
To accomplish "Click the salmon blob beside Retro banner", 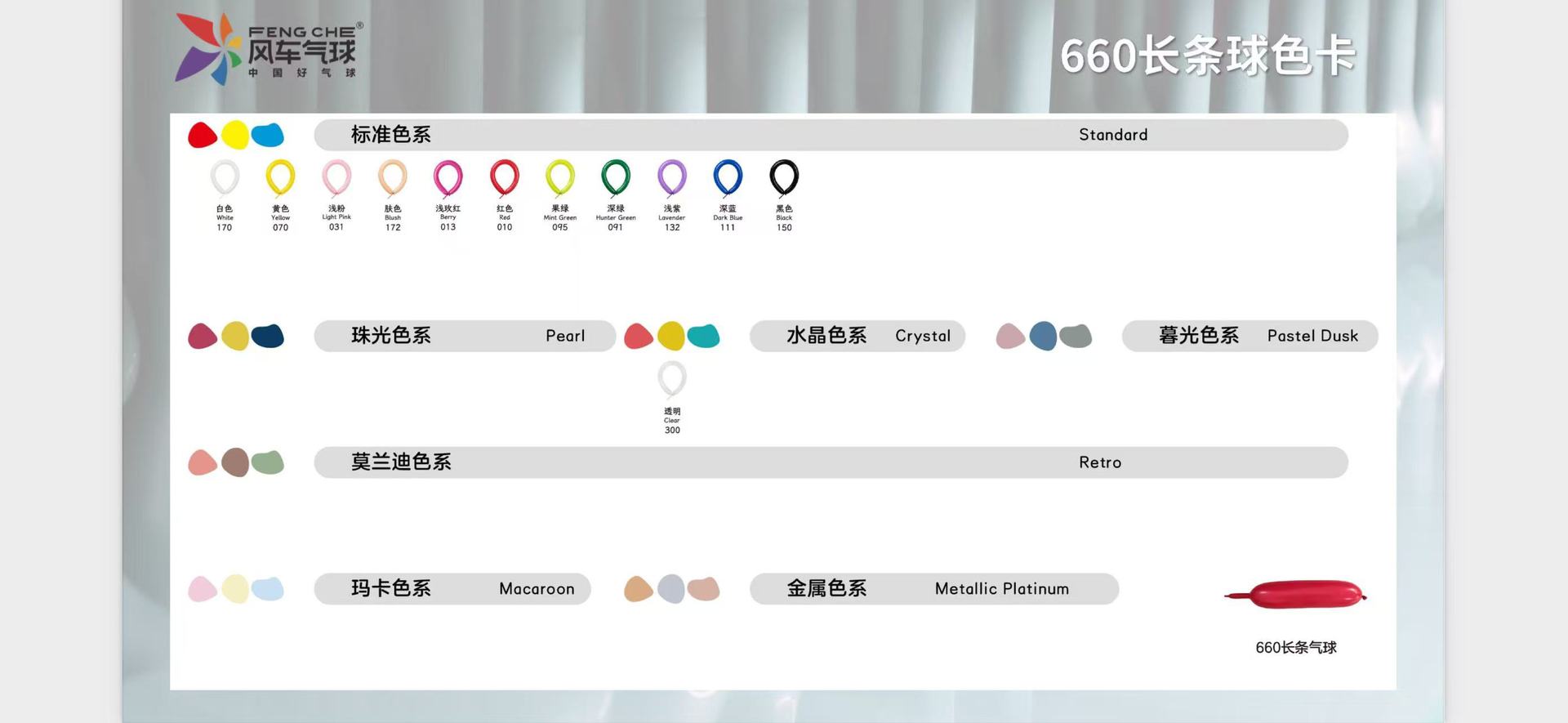I will (x=203, y=462).
